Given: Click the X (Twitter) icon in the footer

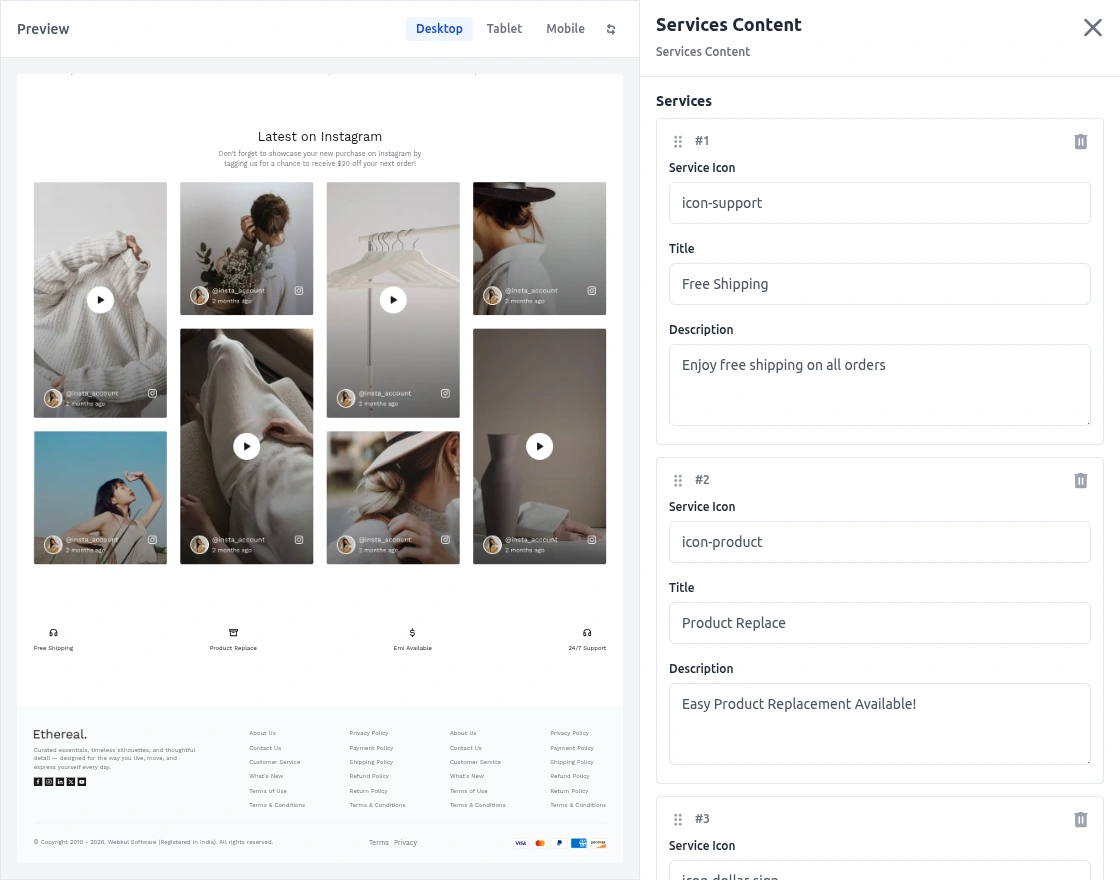Looking at the screenshot, I should point(71,781).
